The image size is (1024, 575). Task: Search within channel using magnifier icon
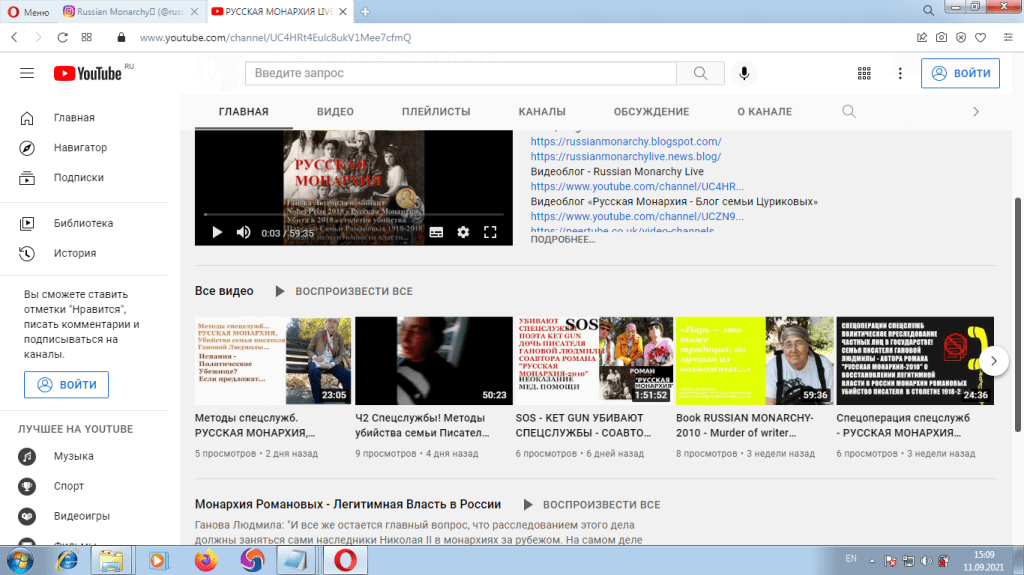849,111
